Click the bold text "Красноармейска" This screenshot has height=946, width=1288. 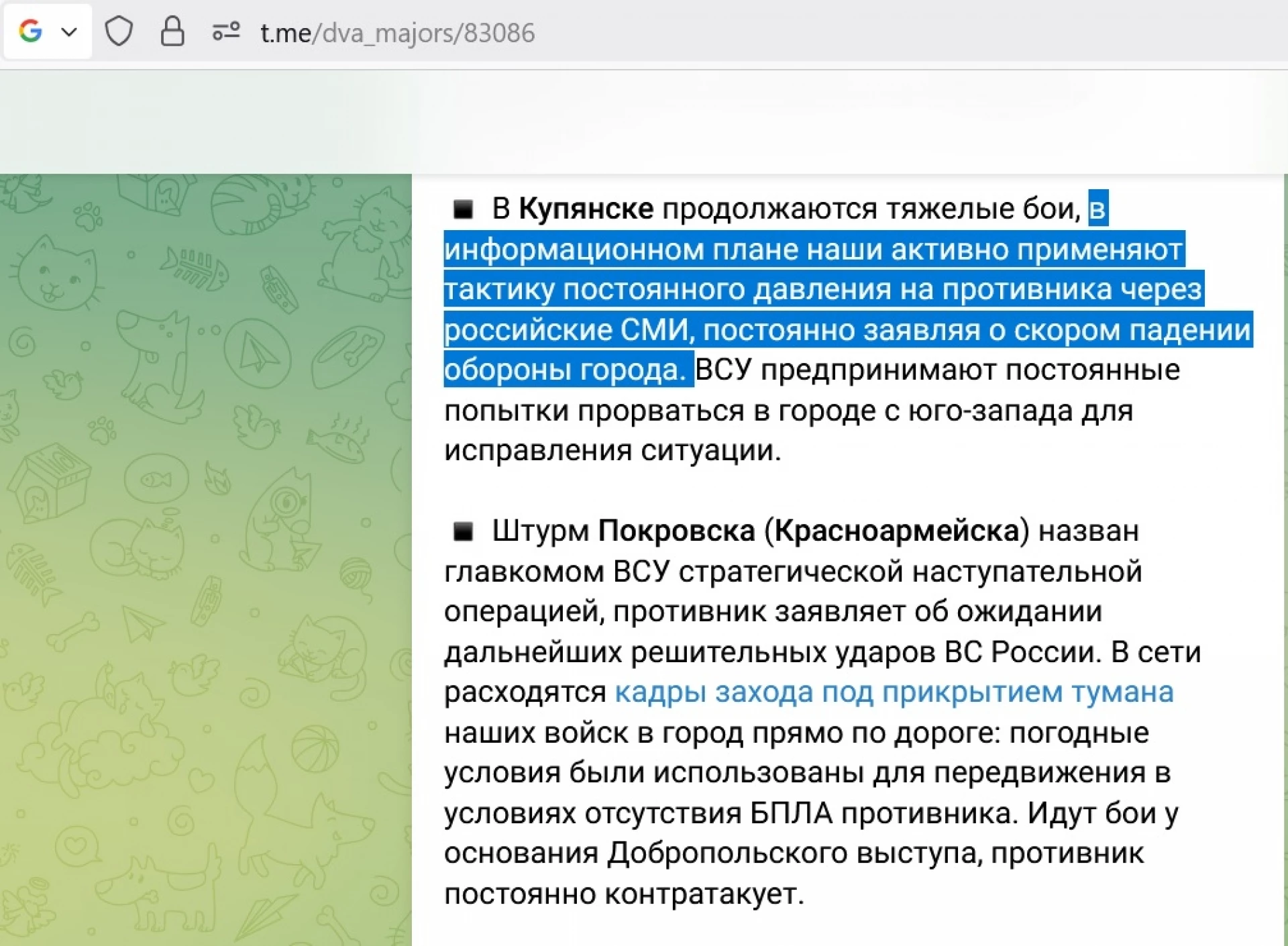pyautogui.click(x=897, y=531)
